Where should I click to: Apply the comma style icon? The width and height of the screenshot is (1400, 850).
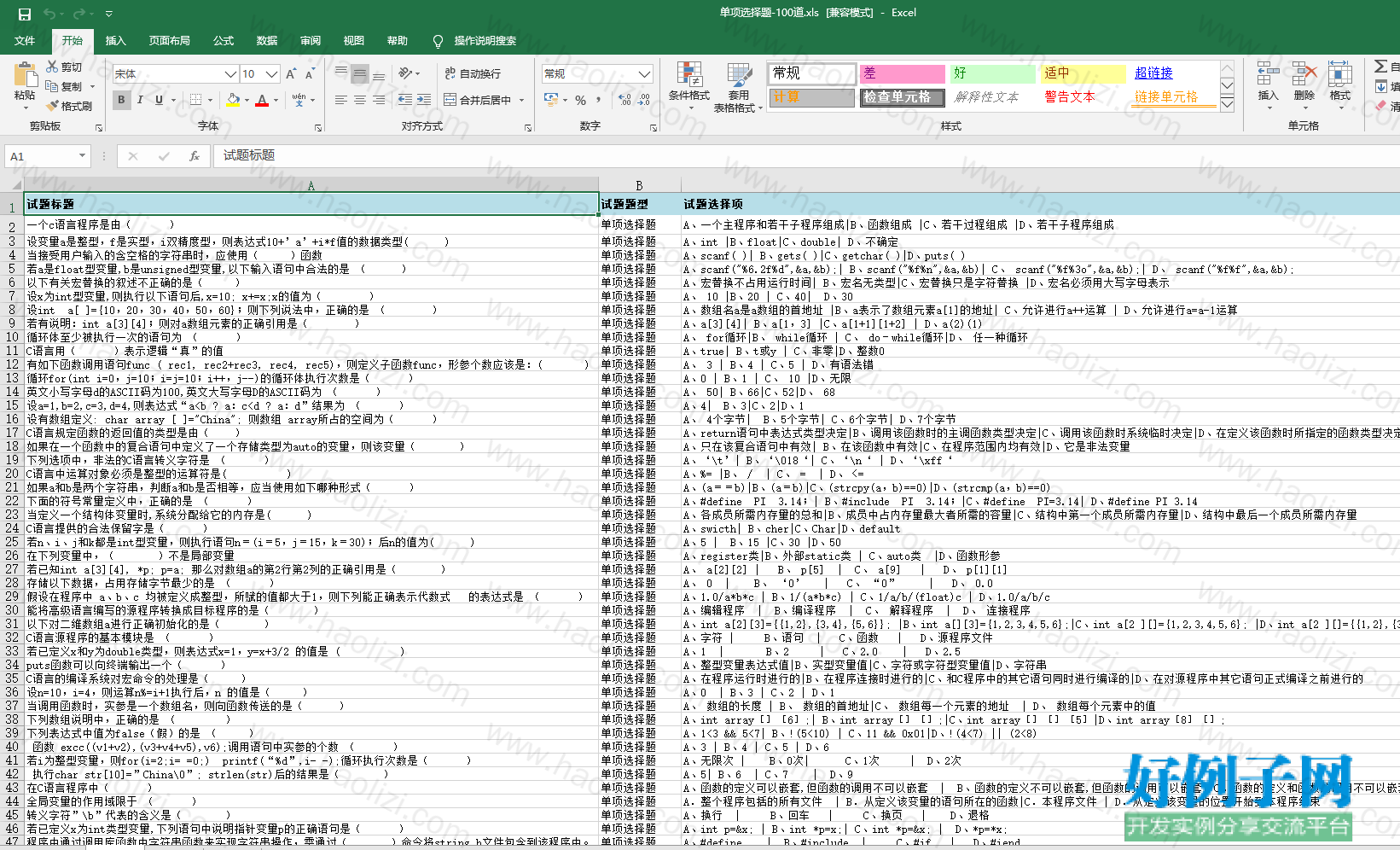pos(599,100)
